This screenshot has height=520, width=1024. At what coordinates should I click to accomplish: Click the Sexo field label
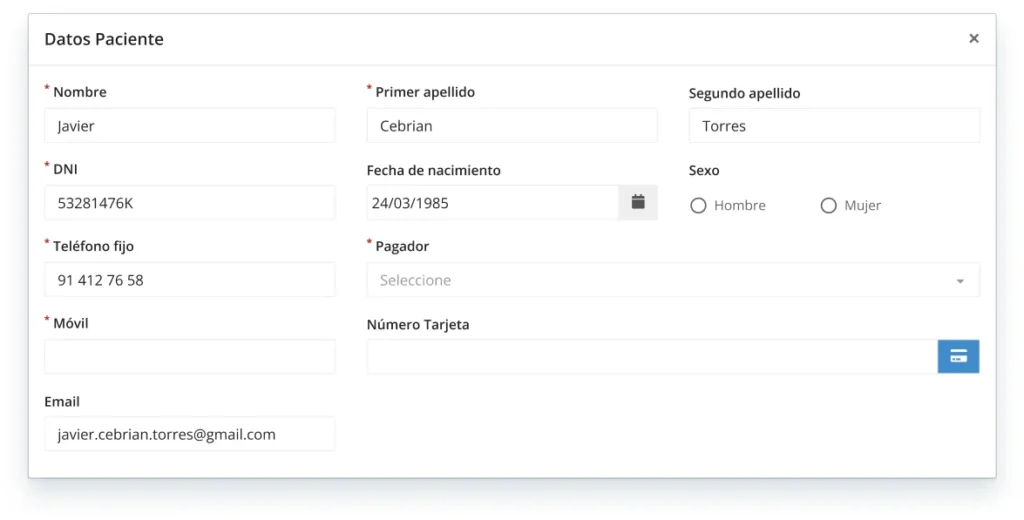[704, 170]
